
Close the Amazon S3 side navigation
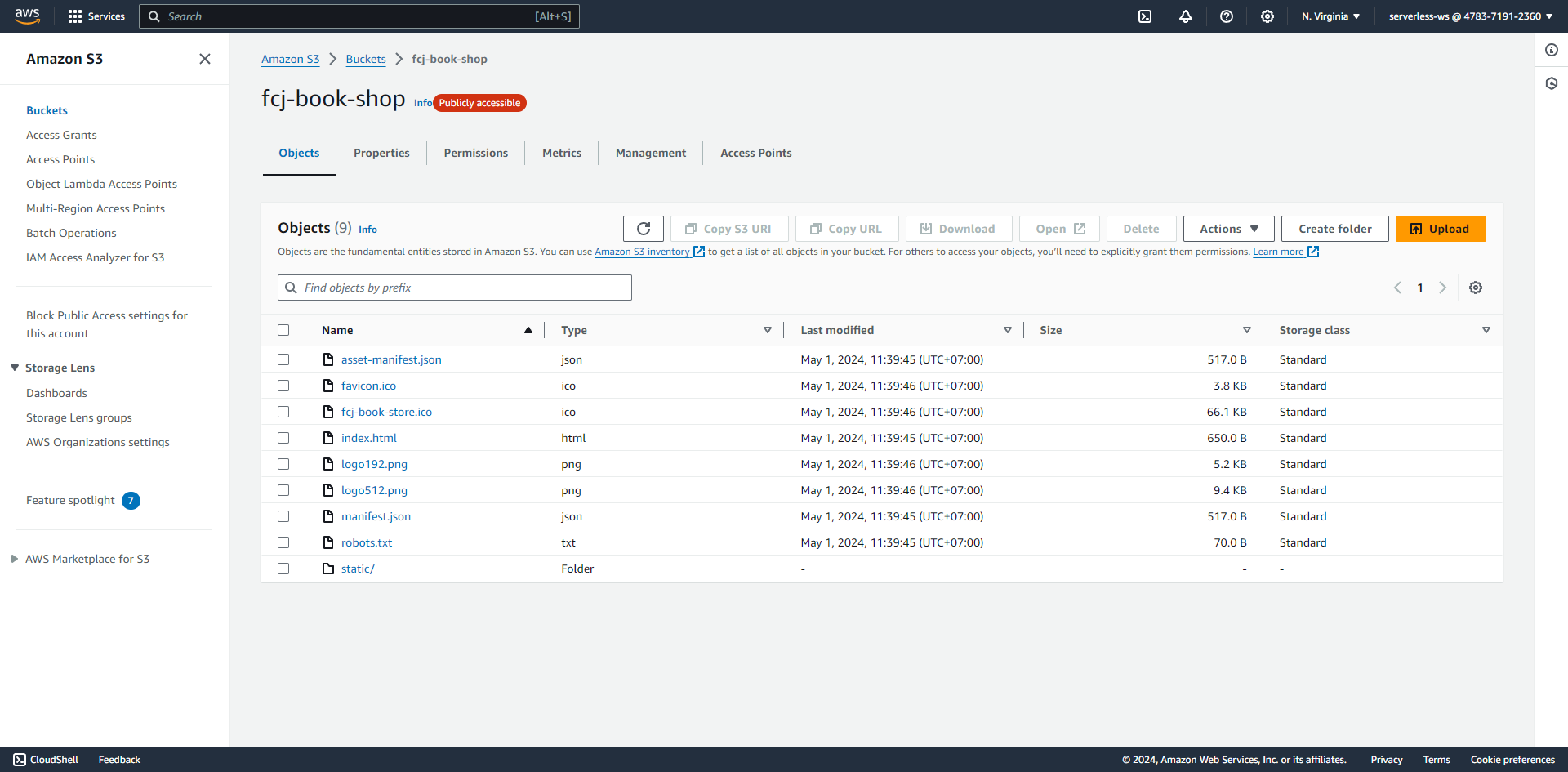coord(205,59)
